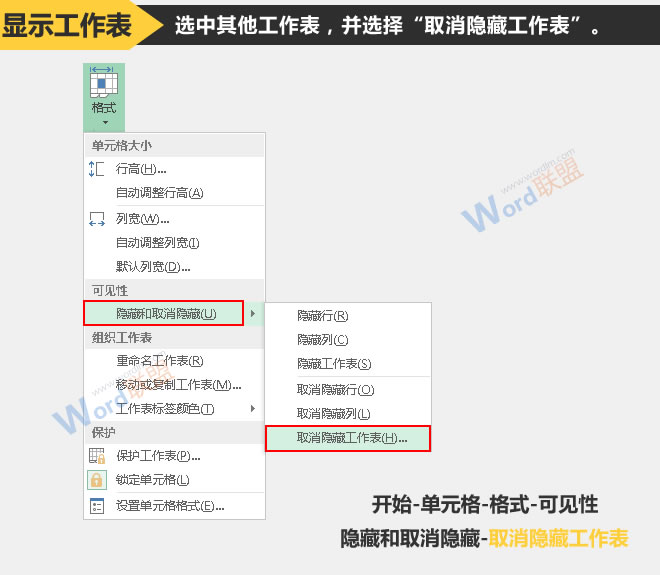660x575 pixels.
Task: Open the 格式 dropdown arrow
Action: [104, 123]
